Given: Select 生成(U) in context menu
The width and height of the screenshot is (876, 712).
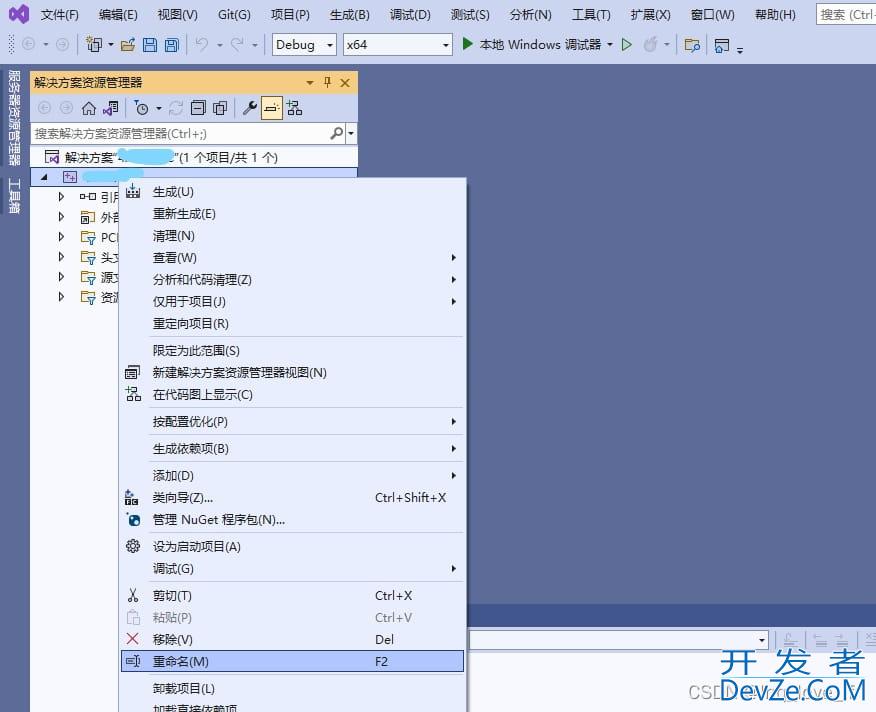Looking at the screenshot, I should point(292,192).
